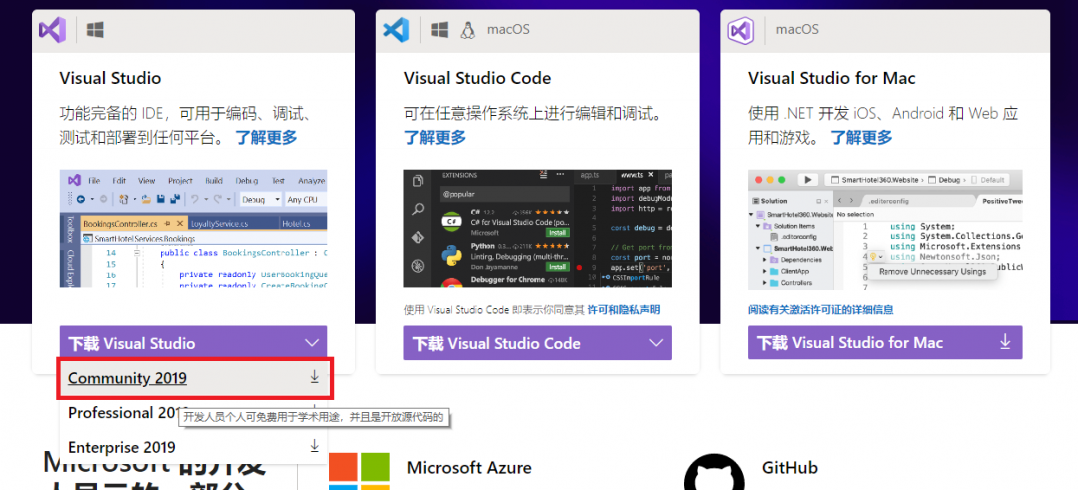
Task: Click macOS label on VS Code card
Action: [508, 30]
